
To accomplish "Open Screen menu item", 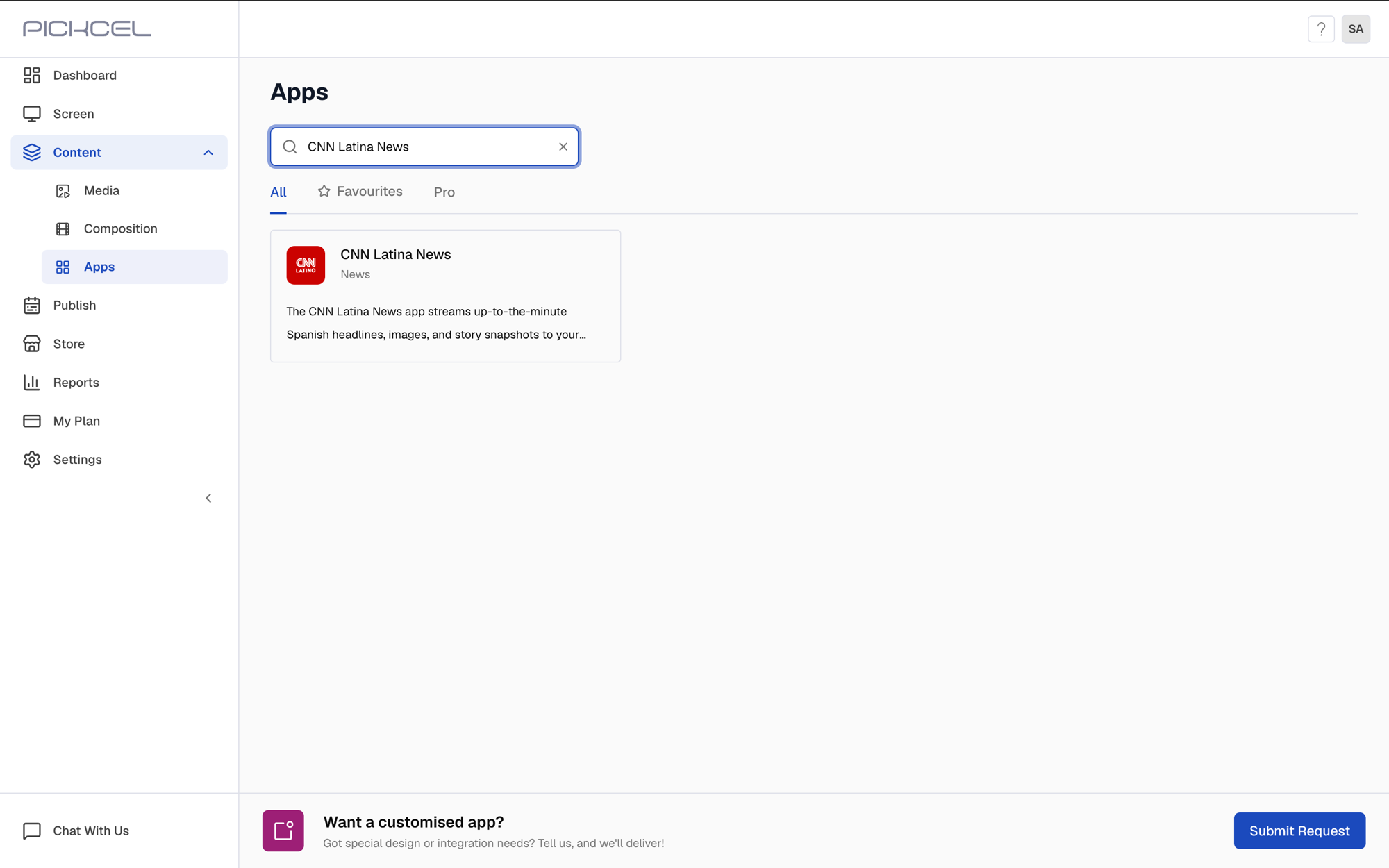I will 119,114.
